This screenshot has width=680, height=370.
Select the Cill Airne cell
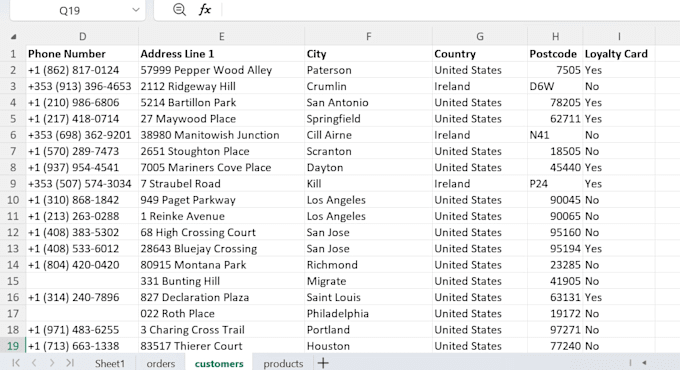(369, 135)
